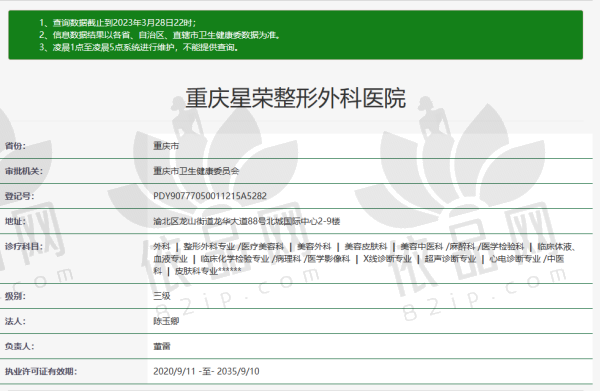Image resolution: width=600 pixels, height=391 pixels.
Task: Click X线诊断专业 in the department list
Action: pyautogui.click(x=387, y=259)
